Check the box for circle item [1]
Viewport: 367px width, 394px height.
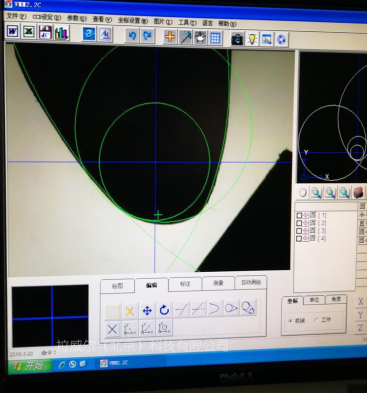click(x=299, y=216)
